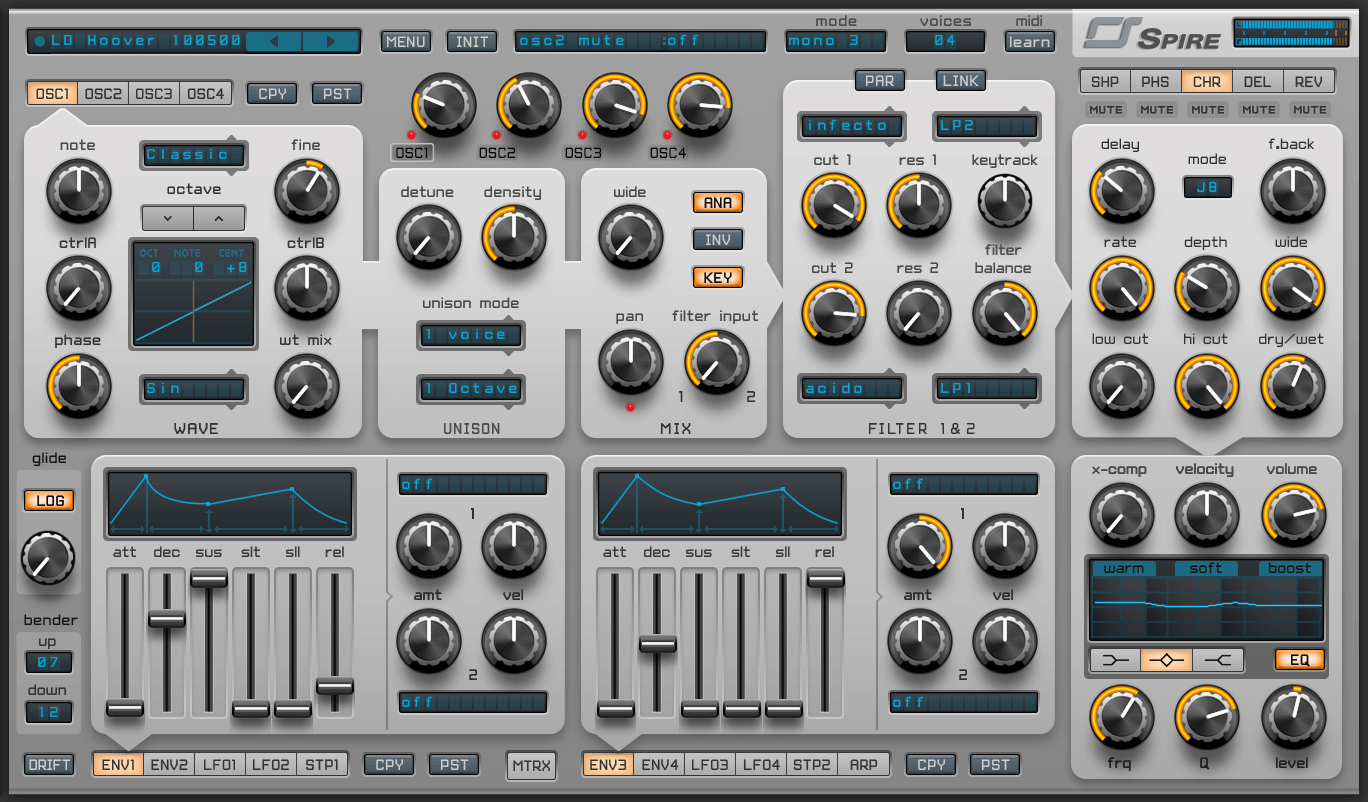The width and height of the screenshot is (1368, 802).
Task: Select the left soft-saturation curve icon
Action: pos(1115,659)
